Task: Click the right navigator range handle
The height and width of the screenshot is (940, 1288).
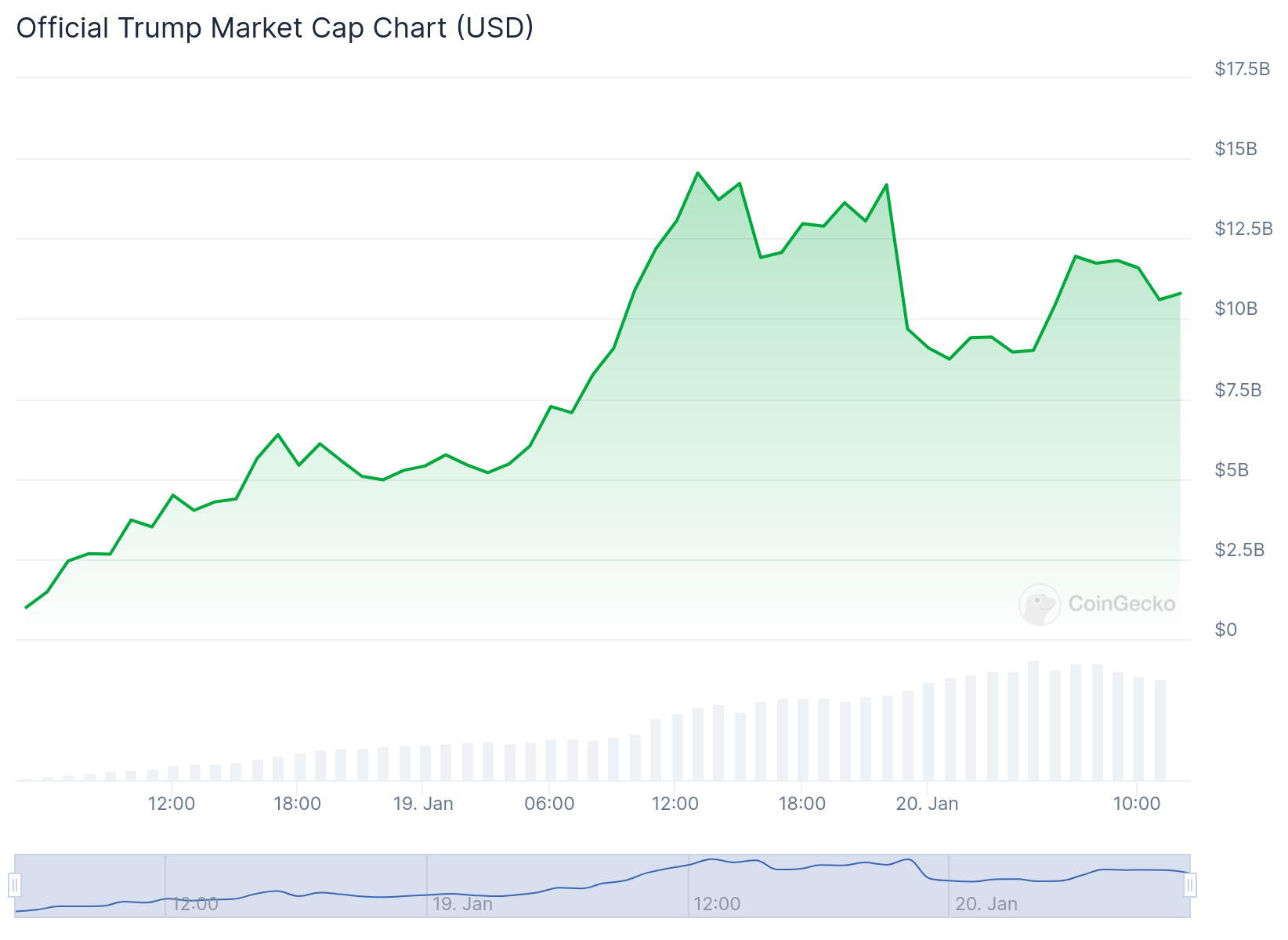Action: pyautogui.click(x=1190, y=886)
